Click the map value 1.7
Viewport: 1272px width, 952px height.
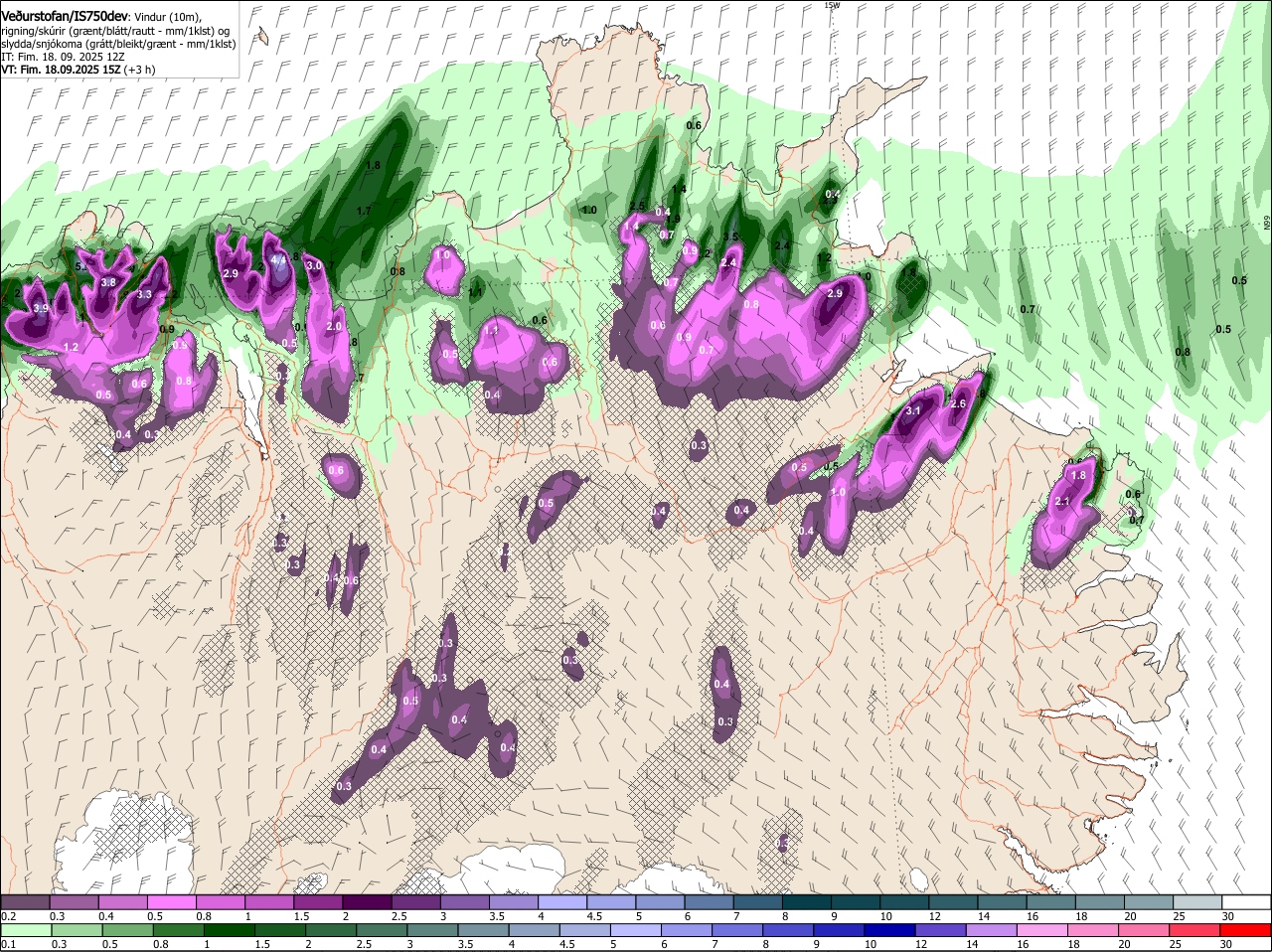click(364, 212)
